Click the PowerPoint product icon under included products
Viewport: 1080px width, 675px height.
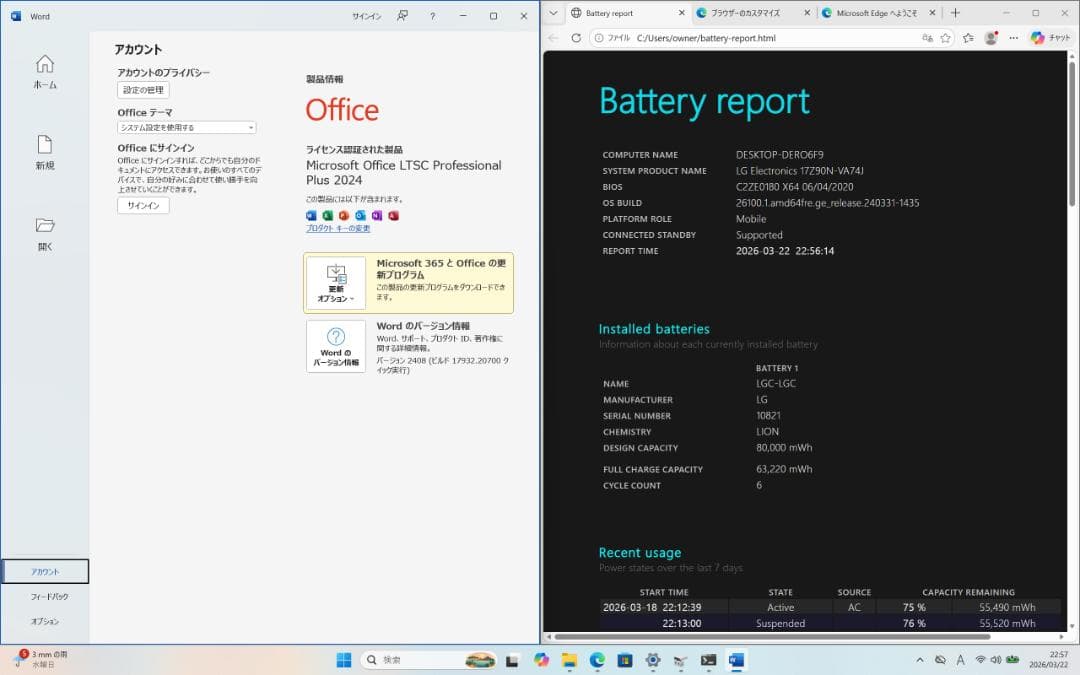344,216
